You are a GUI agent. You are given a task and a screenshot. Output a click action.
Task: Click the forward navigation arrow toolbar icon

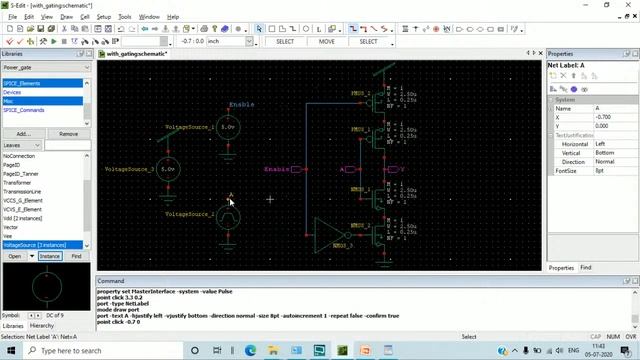pos(155,29)
